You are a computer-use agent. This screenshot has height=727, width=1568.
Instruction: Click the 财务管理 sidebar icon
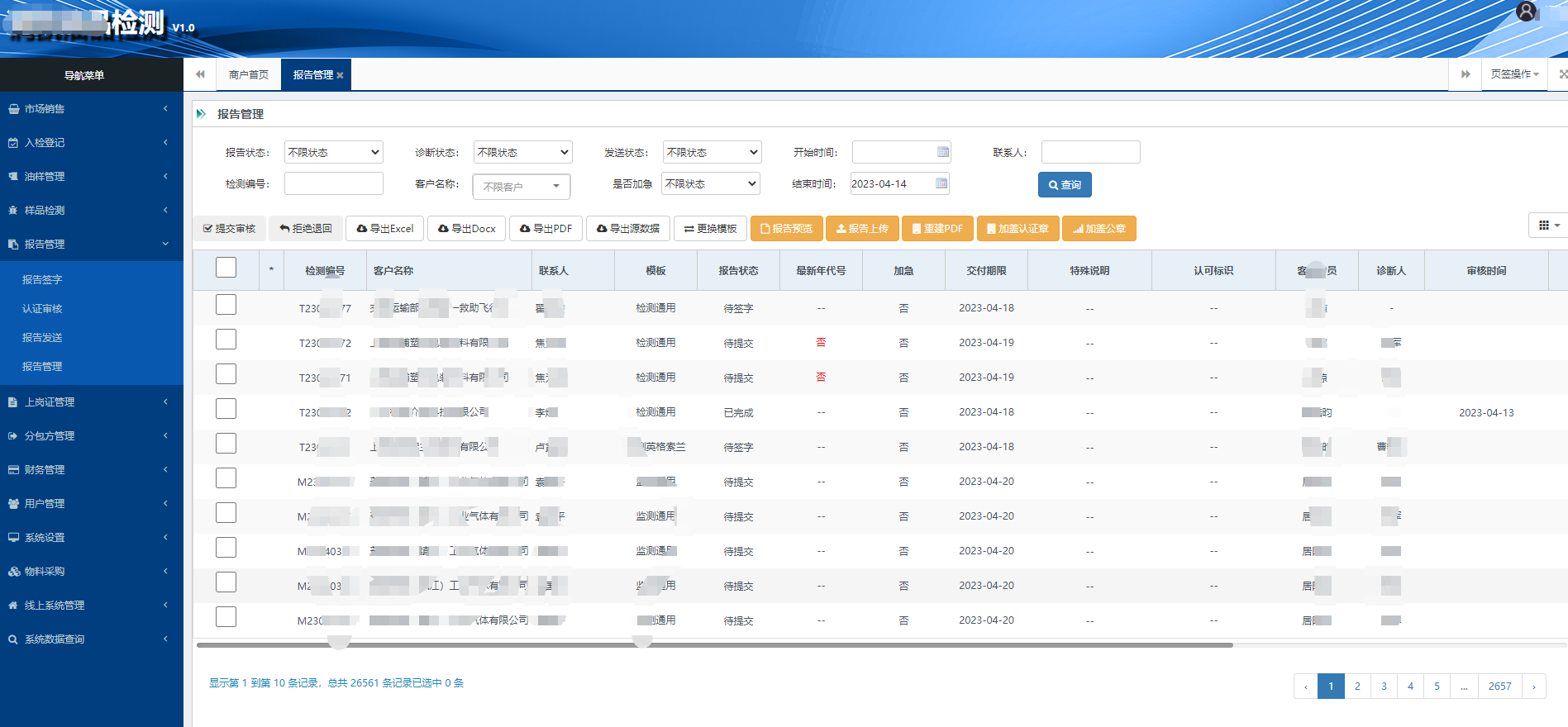13,470
